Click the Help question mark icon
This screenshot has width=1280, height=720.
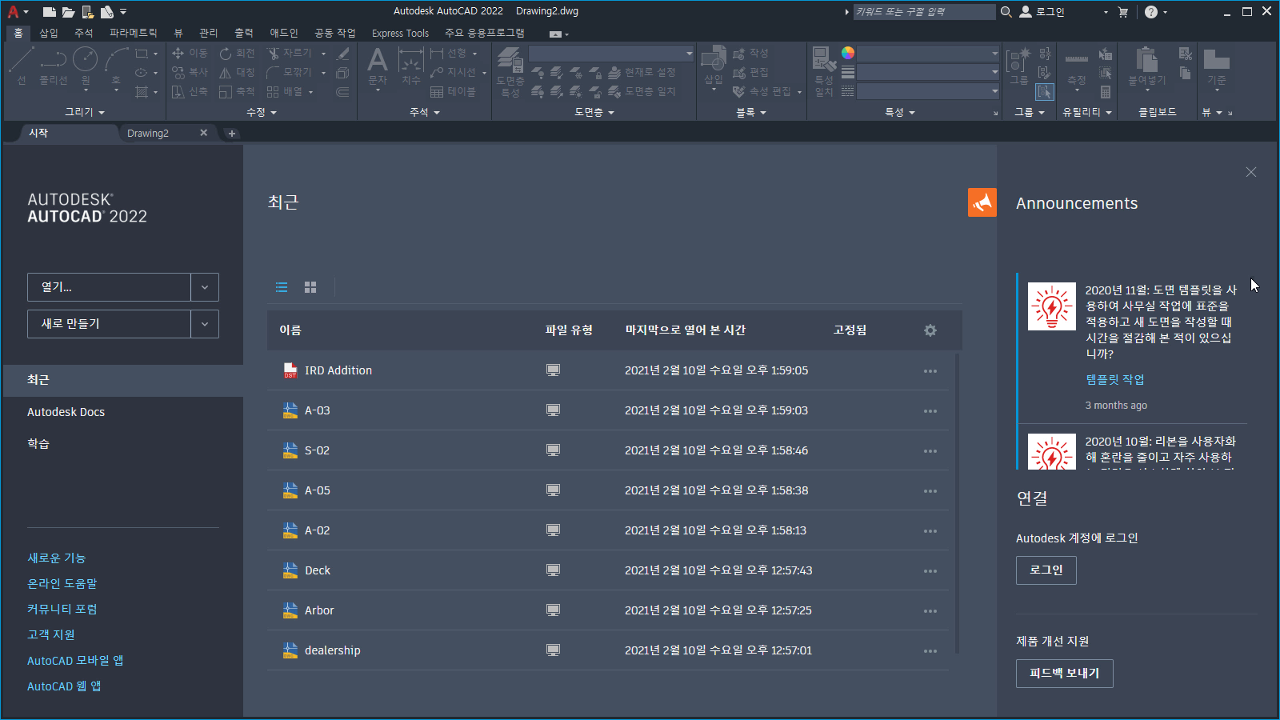click(1151, 12)
